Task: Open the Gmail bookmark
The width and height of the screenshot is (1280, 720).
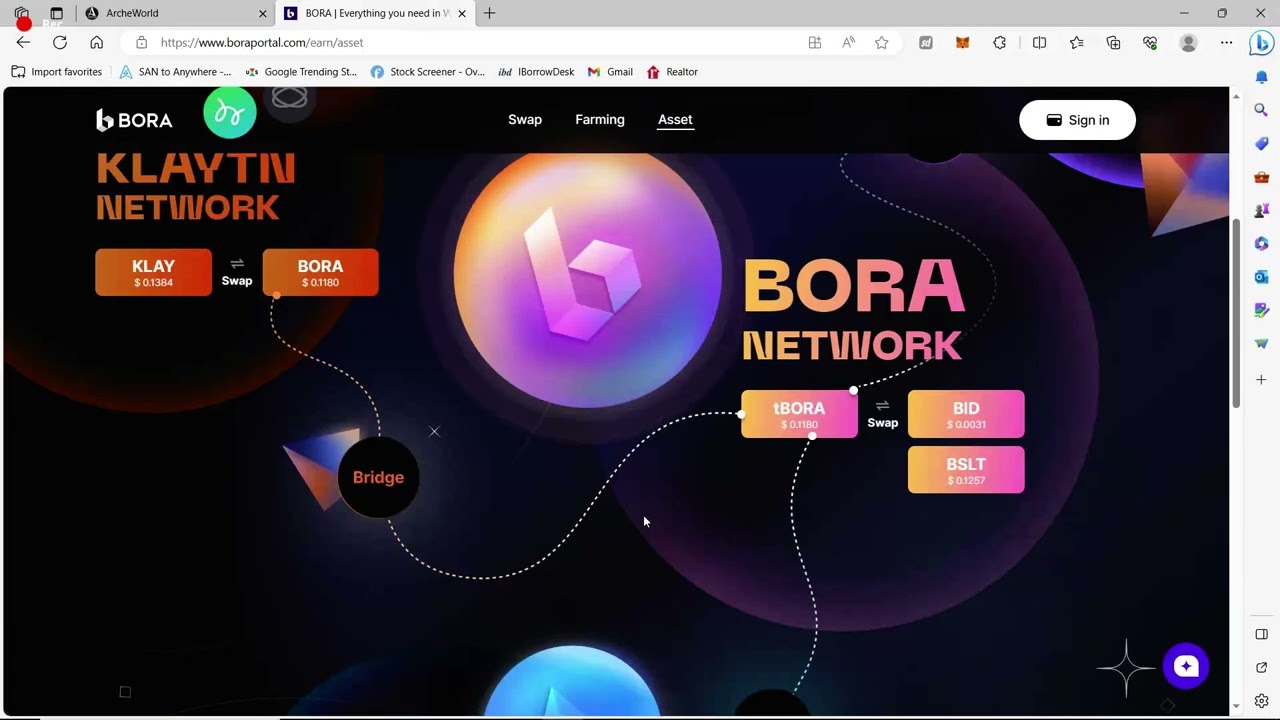Action: pyautogui.click(x=610, y=72)
